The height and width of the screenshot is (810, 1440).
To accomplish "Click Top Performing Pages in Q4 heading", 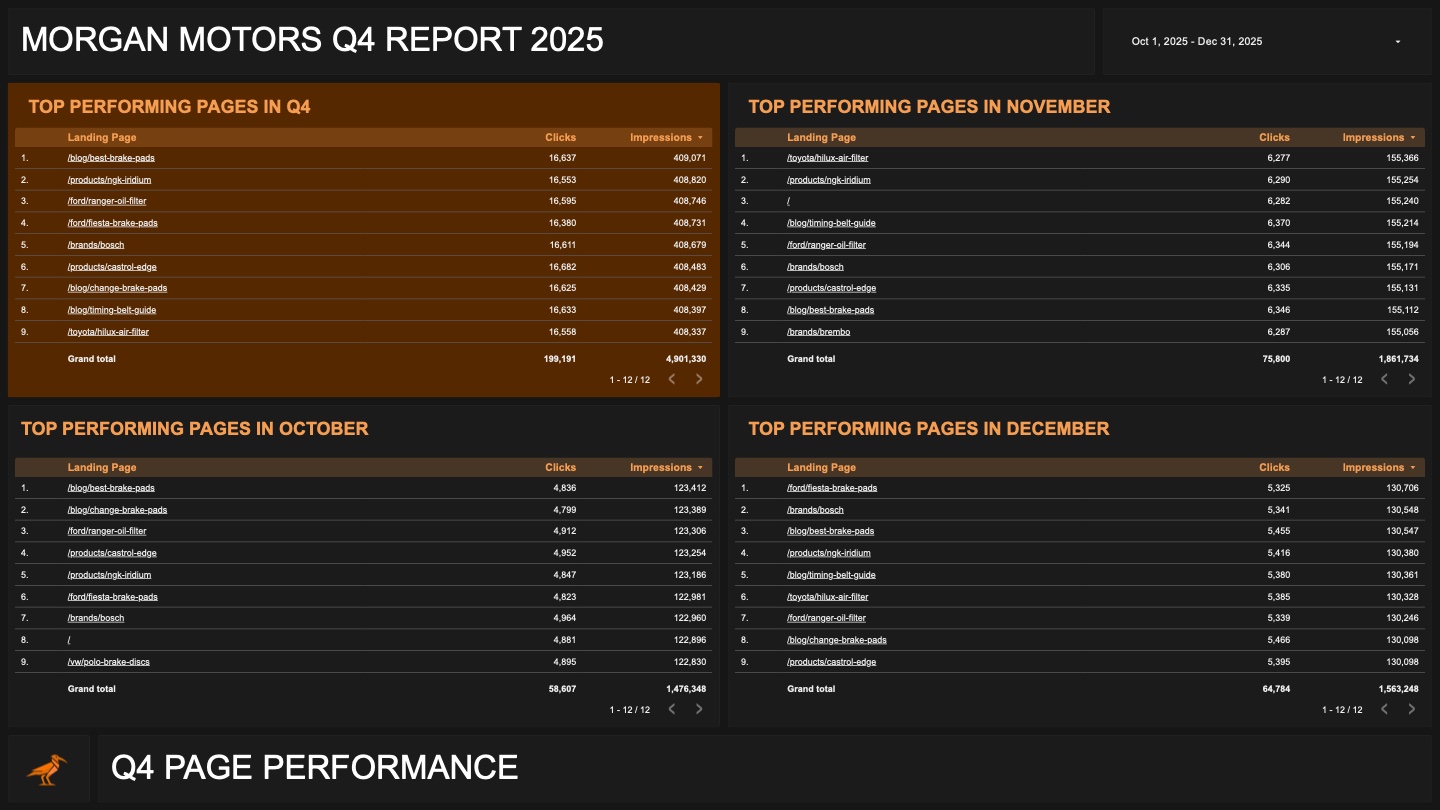I will (x=169, y=107).
